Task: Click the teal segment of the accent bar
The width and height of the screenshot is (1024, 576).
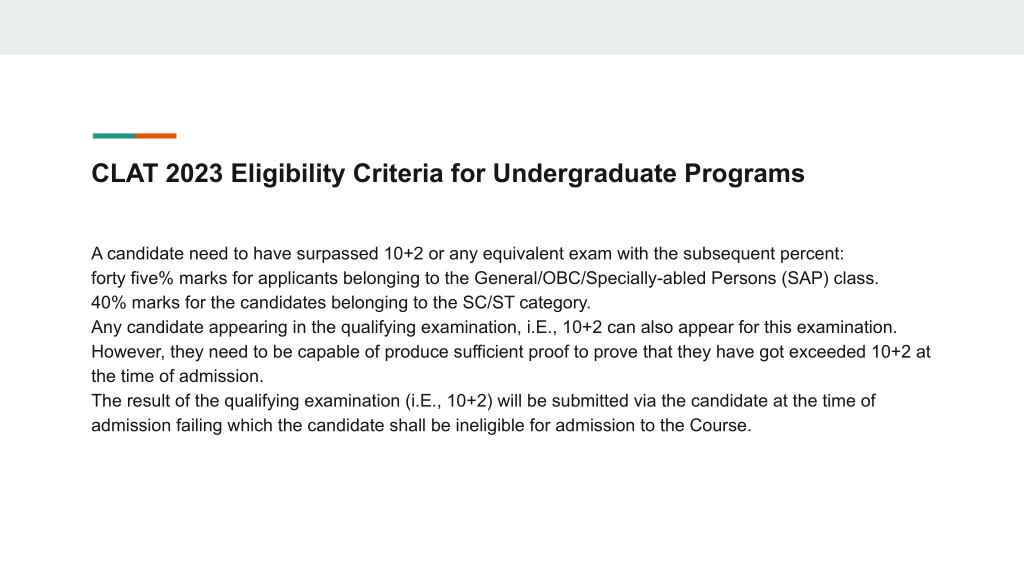Action: [x=114, y=136]
